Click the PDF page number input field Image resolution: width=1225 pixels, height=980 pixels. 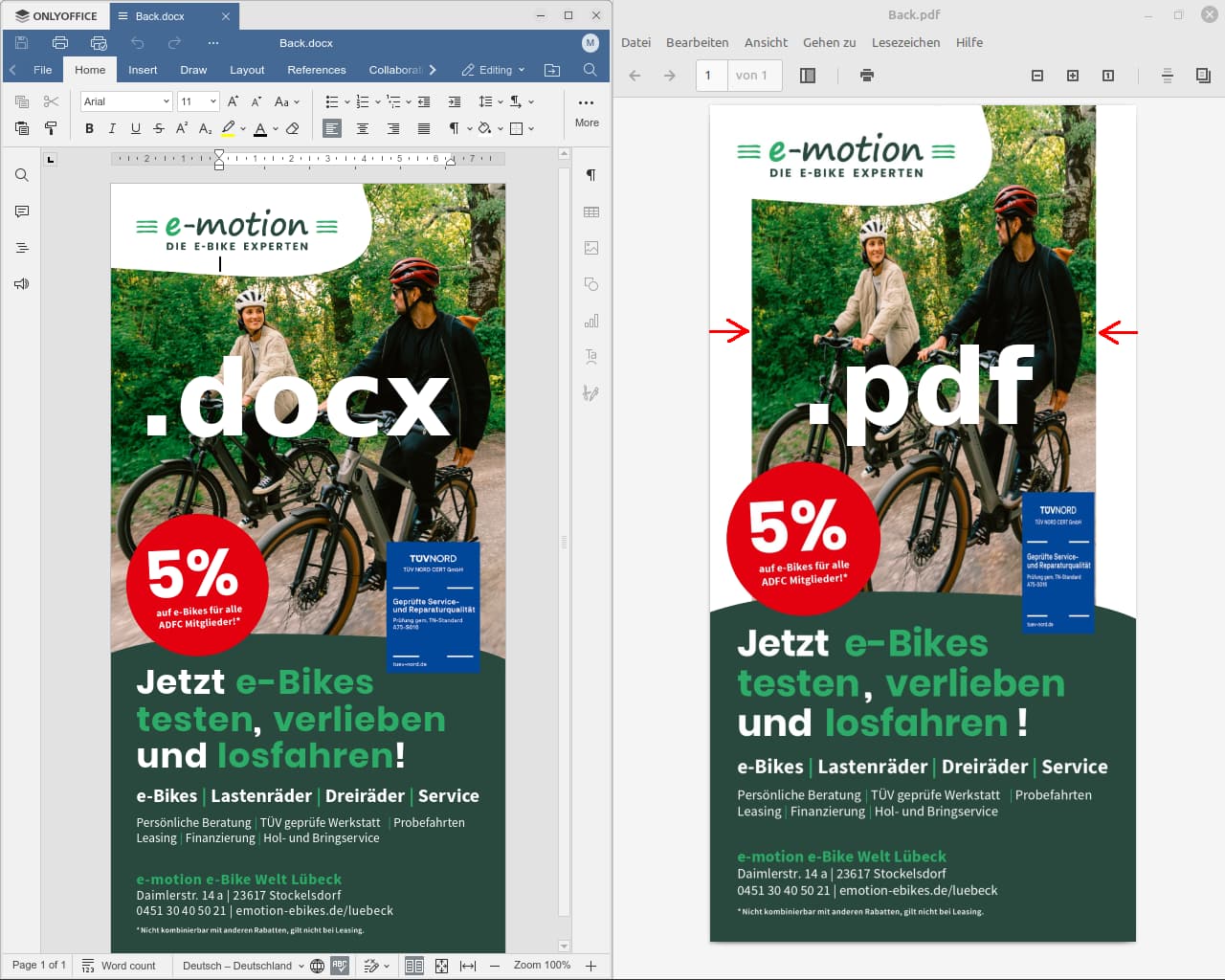[x=711, y=76]
